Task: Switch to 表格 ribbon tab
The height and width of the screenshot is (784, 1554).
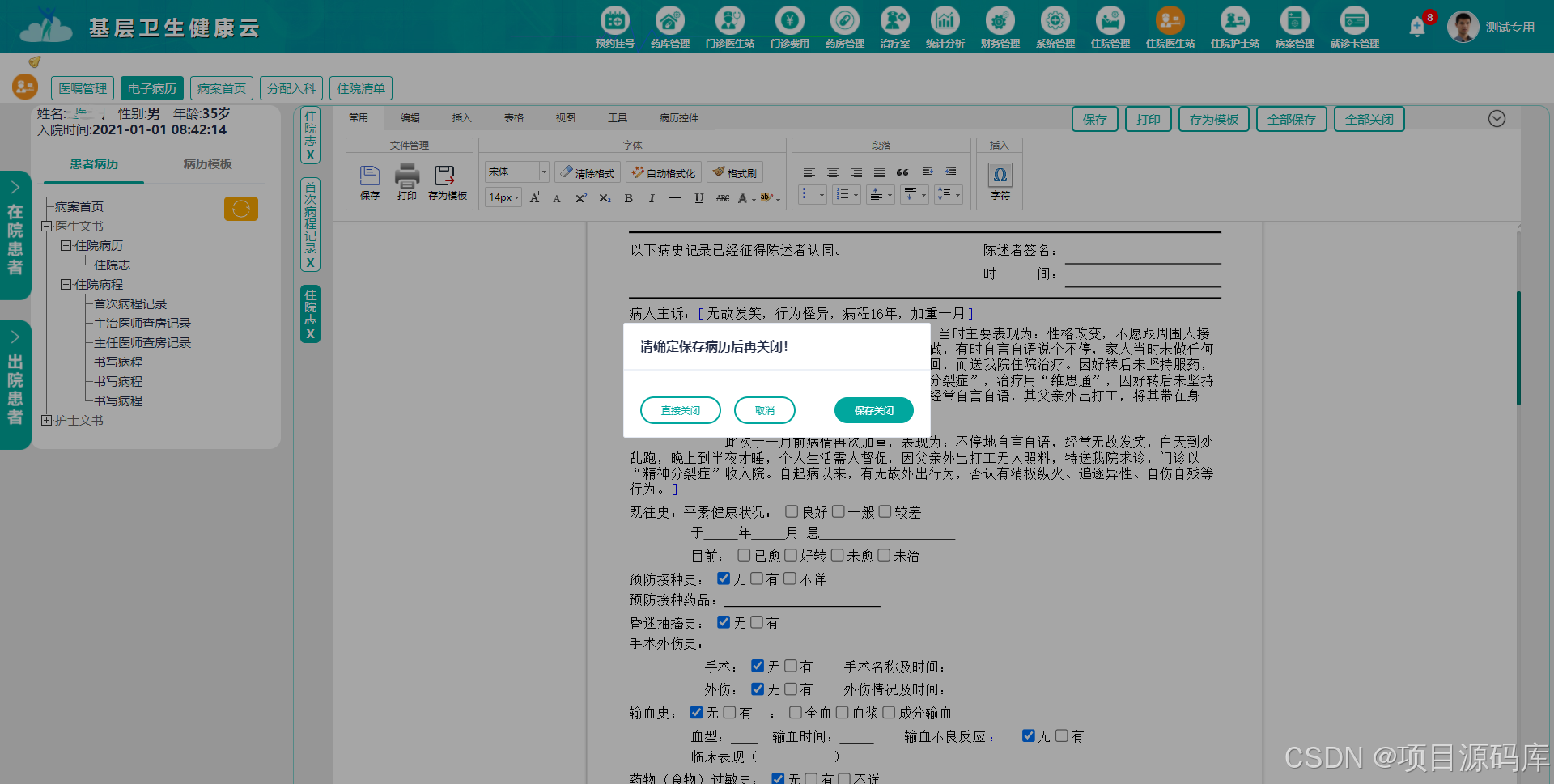Action: pos(514,118)
